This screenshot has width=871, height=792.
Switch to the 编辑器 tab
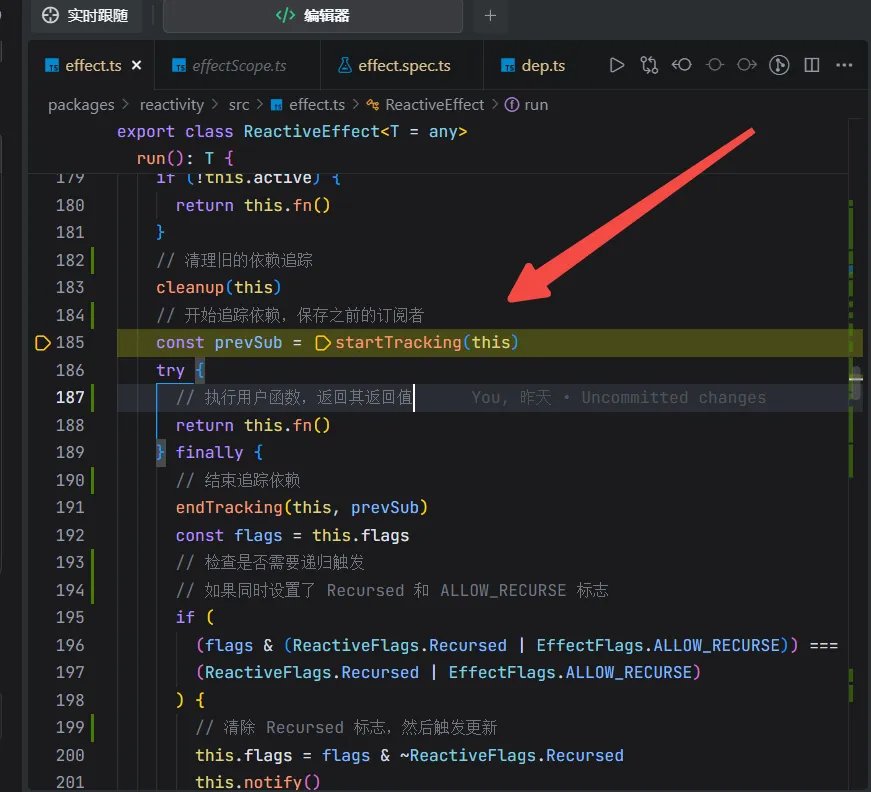313,16
